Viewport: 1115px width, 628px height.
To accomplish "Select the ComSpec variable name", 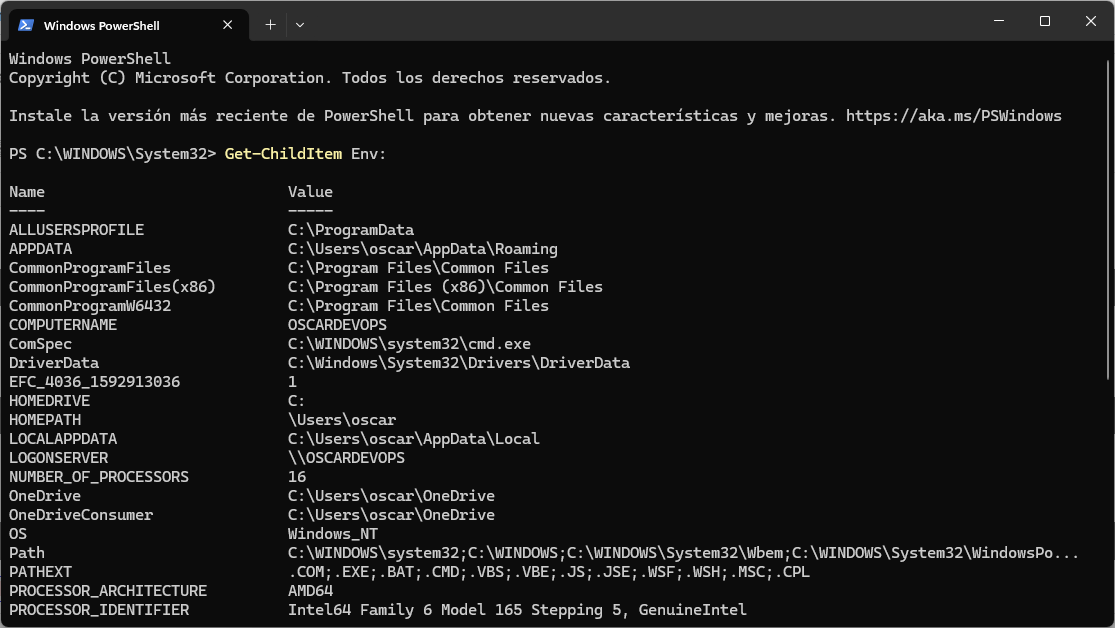I will coord(41,344).
